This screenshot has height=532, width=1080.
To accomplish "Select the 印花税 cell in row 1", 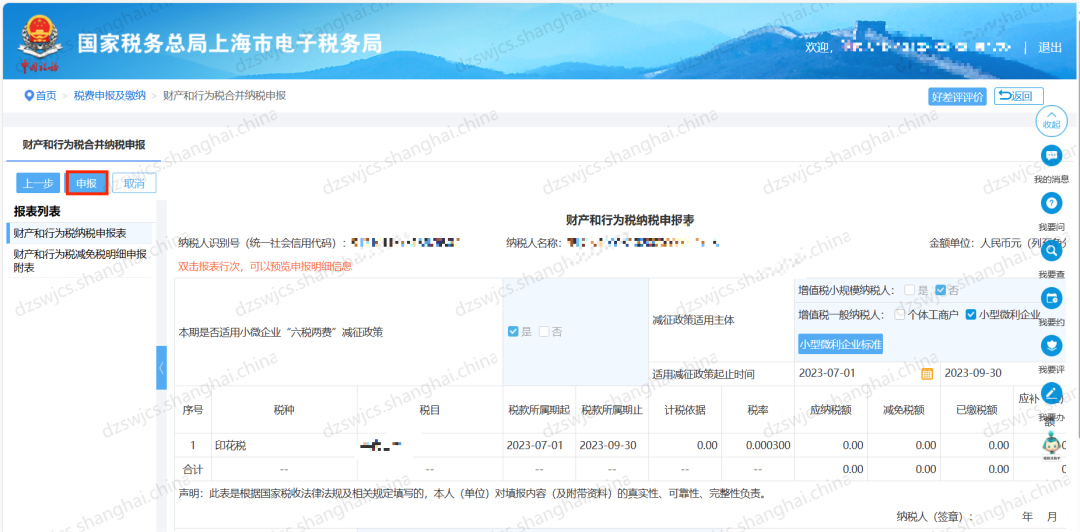I will coord(284,446).
